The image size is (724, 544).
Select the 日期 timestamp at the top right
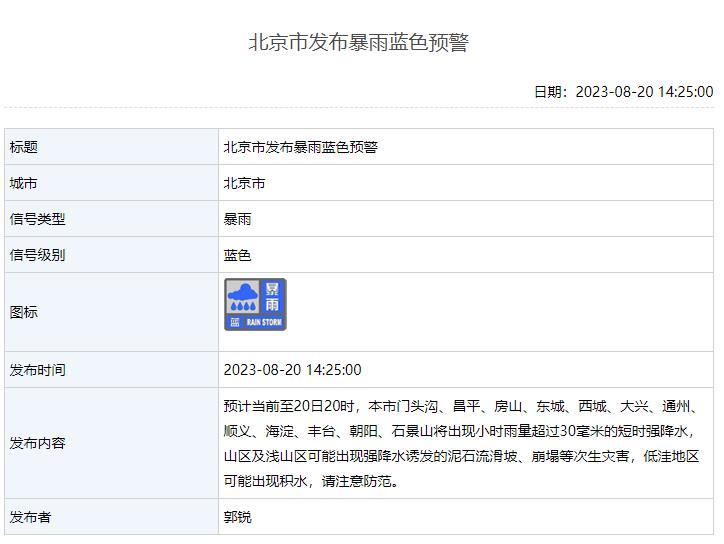click(623, 92)
